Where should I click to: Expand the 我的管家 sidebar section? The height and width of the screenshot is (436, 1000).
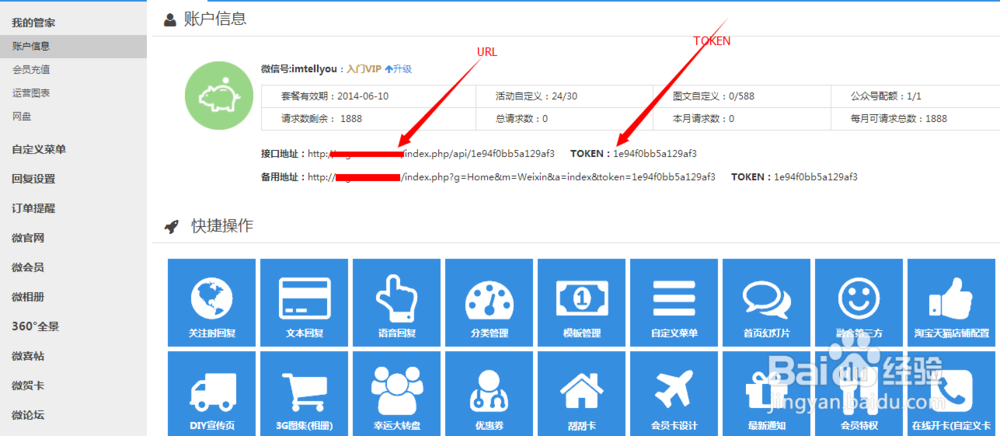[x=33, y=22]
